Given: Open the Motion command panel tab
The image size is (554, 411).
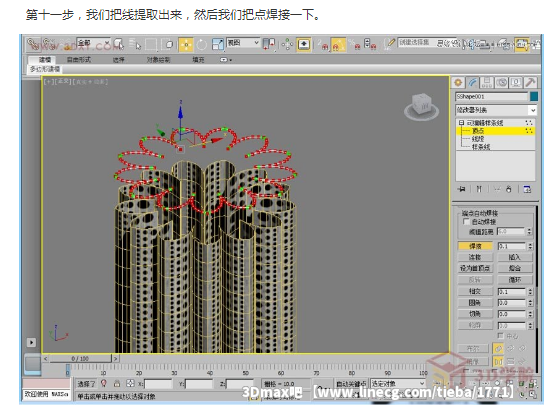Looking at the screenshot, I should point(501,83).
